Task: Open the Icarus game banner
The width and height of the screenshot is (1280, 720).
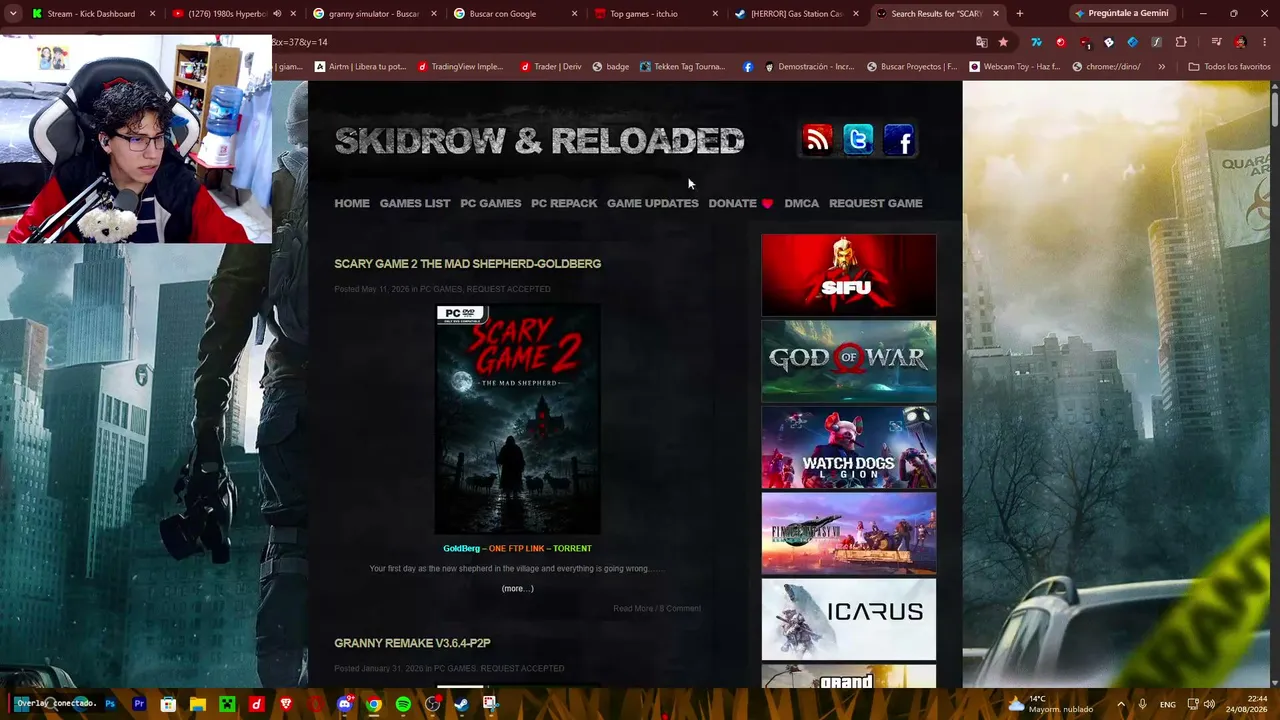Action: coord(849,619)
